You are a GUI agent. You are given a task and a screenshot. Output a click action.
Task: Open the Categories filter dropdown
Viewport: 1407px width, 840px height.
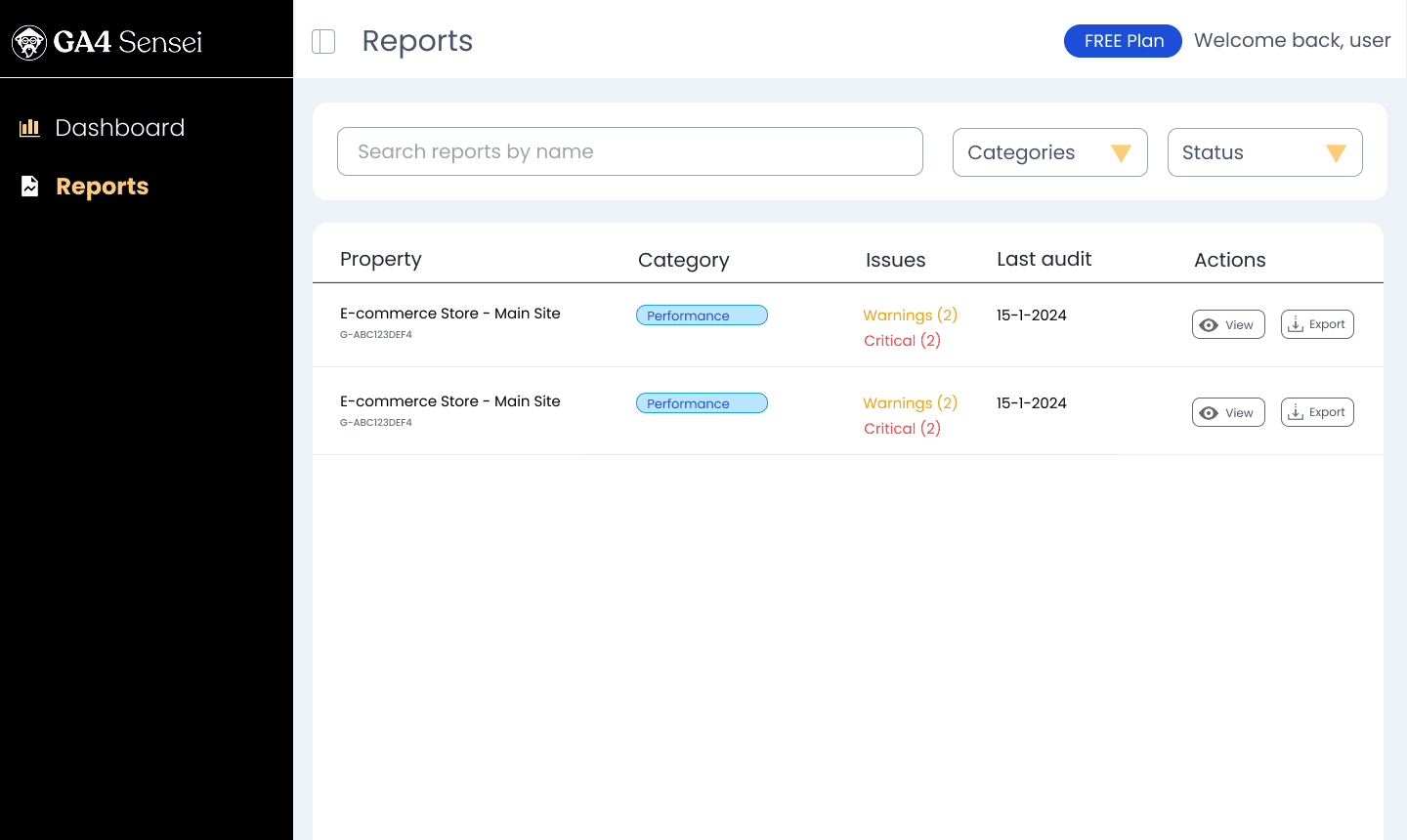tap(1049, 152)
